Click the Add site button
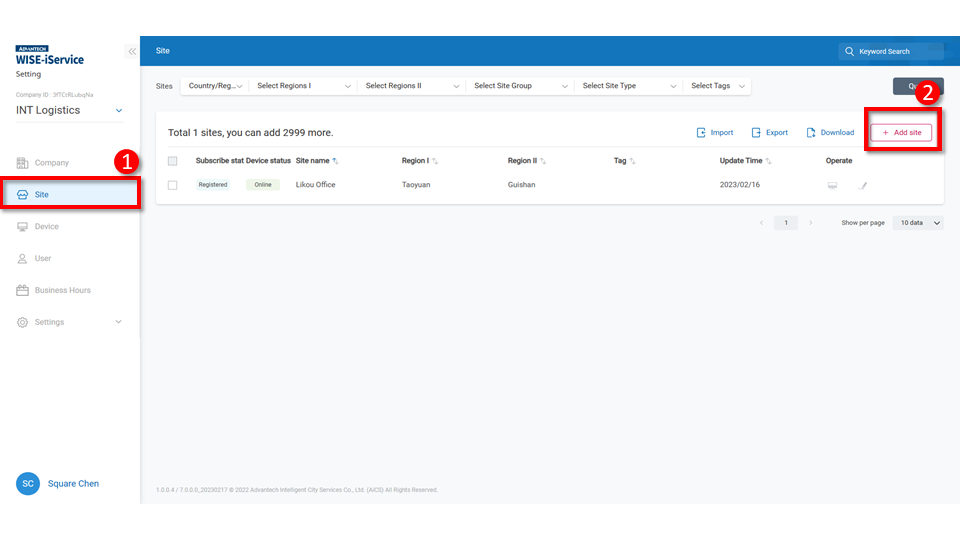Viewport: 960px width, 540px height. 901,132
